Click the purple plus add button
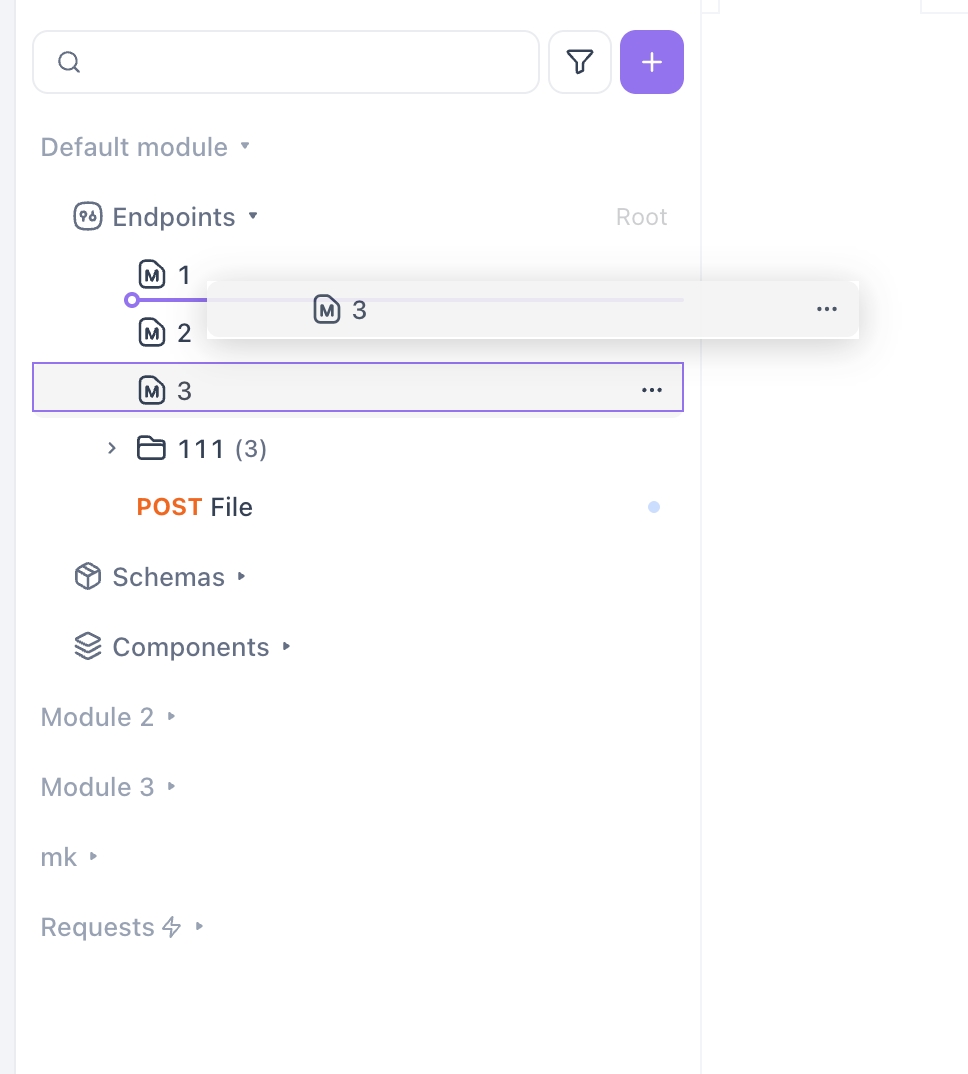Image resolution: width=968 pixels, height=1074 pixels. [652, 62]
